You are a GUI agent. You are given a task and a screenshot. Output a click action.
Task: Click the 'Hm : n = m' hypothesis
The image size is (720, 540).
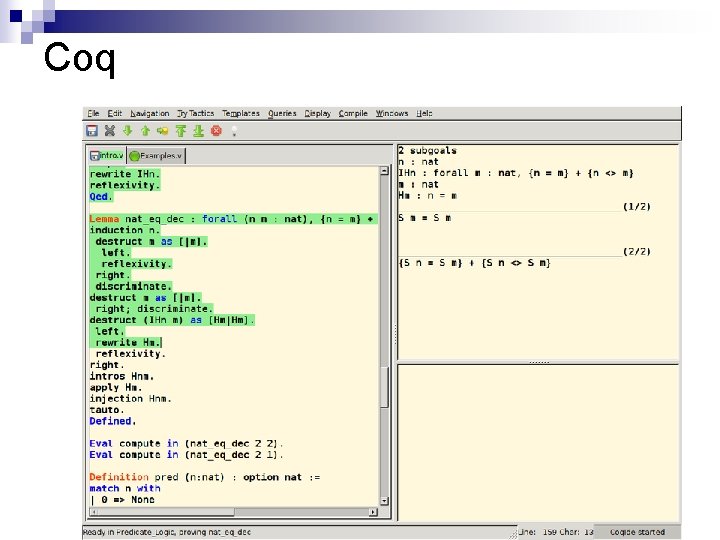[x=428, y=196]
